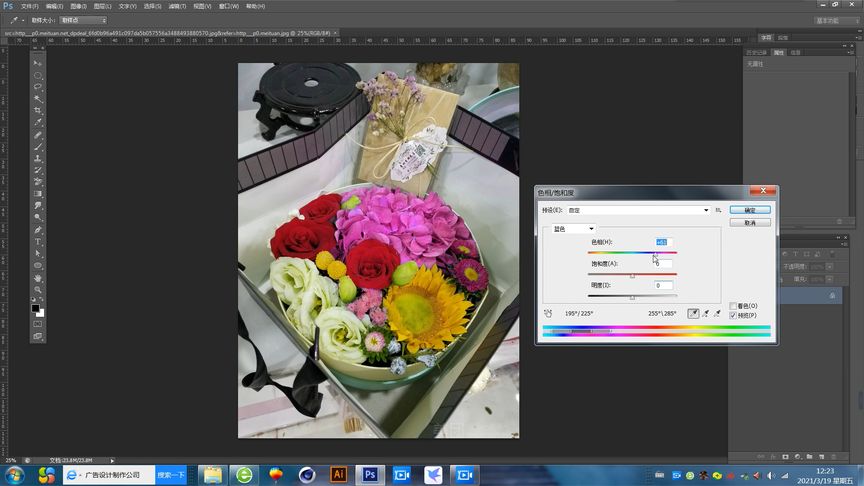864x486 pixels.
Task: Pick the Horizontal Type tool
Action: tap(38, 242)
